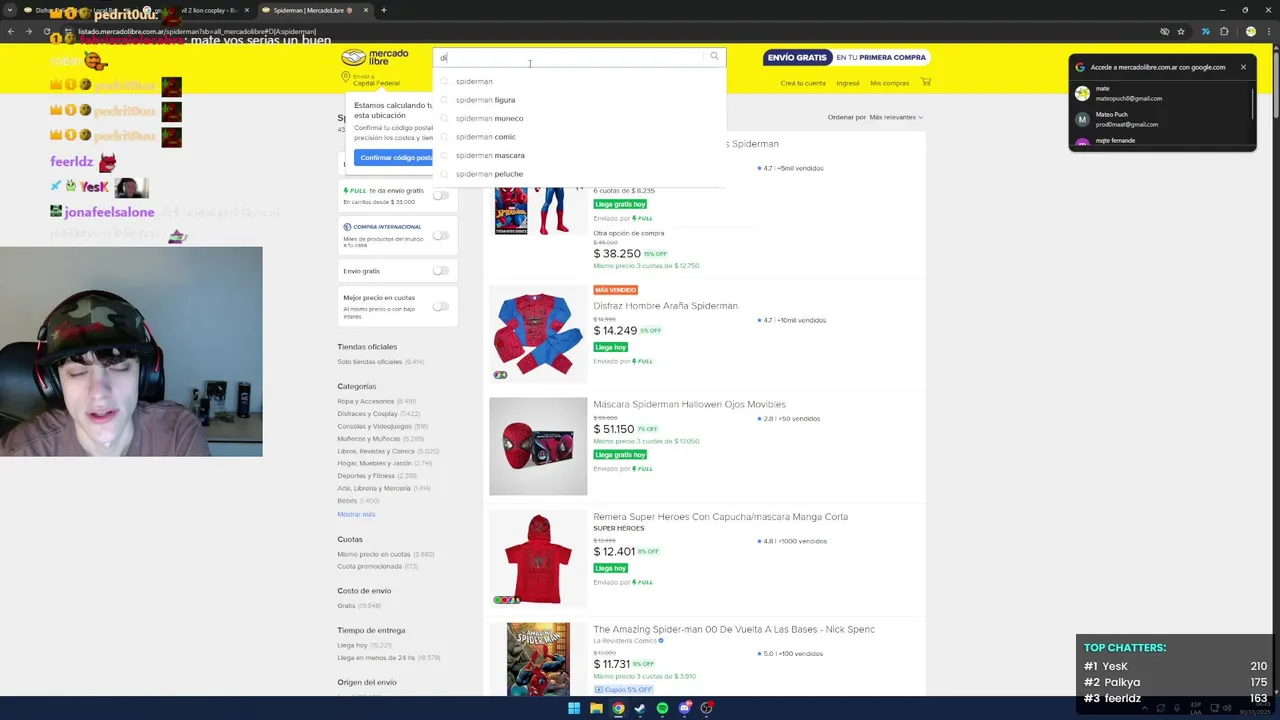The height and width of the screenshot is (720, 1280).
Task: Open the browser extensions puzzle icon
Action: (1224, 32)
